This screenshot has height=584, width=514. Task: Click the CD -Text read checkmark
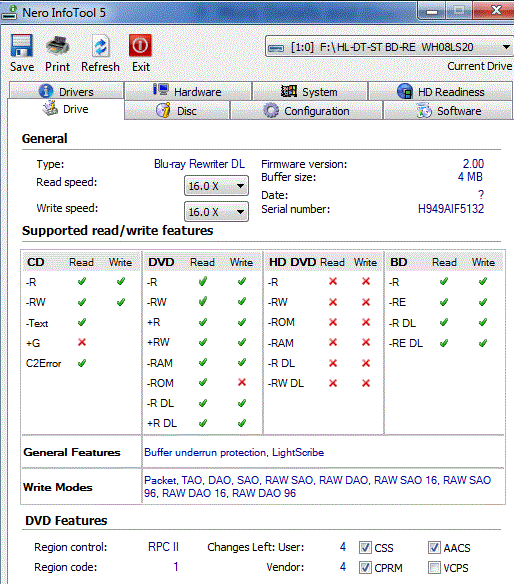82,322
